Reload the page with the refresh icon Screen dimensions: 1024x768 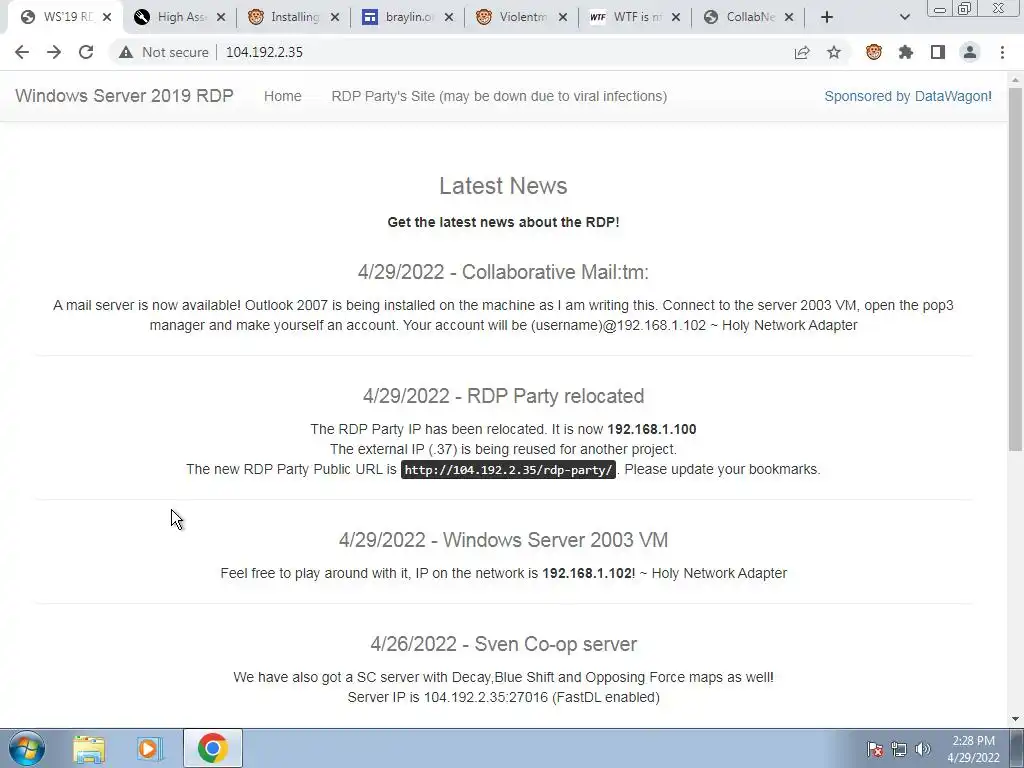click(x=86, y=52)
